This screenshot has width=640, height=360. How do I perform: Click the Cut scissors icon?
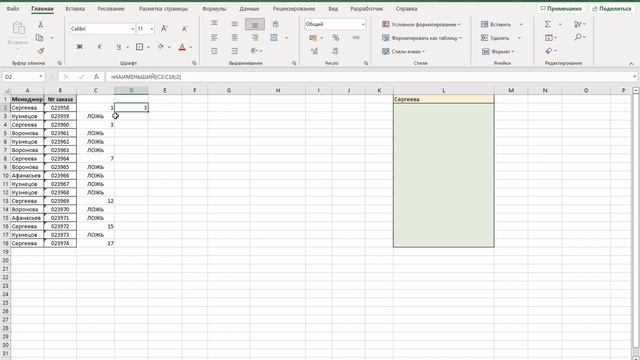click(40, 24)
